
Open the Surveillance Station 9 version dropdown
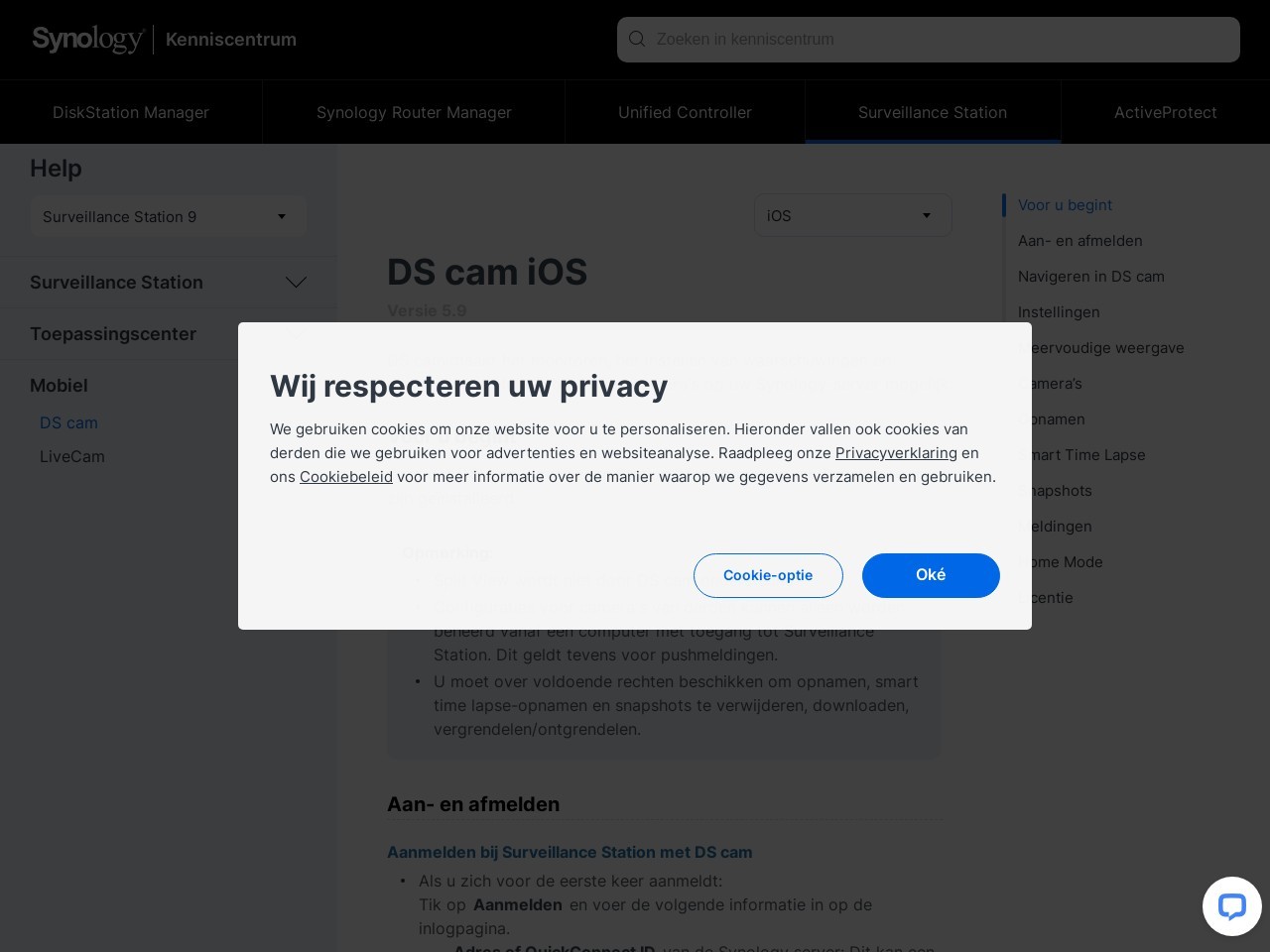click(x=168, y=216)
